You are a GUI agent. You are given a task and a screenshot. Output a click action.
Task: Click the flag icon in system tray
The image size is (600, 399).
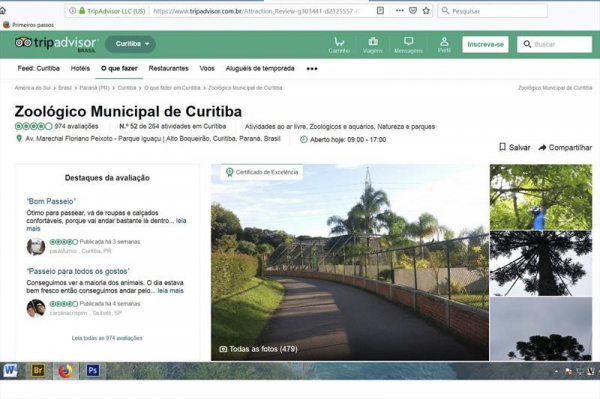pyautogui.click(x=568, y=371)
